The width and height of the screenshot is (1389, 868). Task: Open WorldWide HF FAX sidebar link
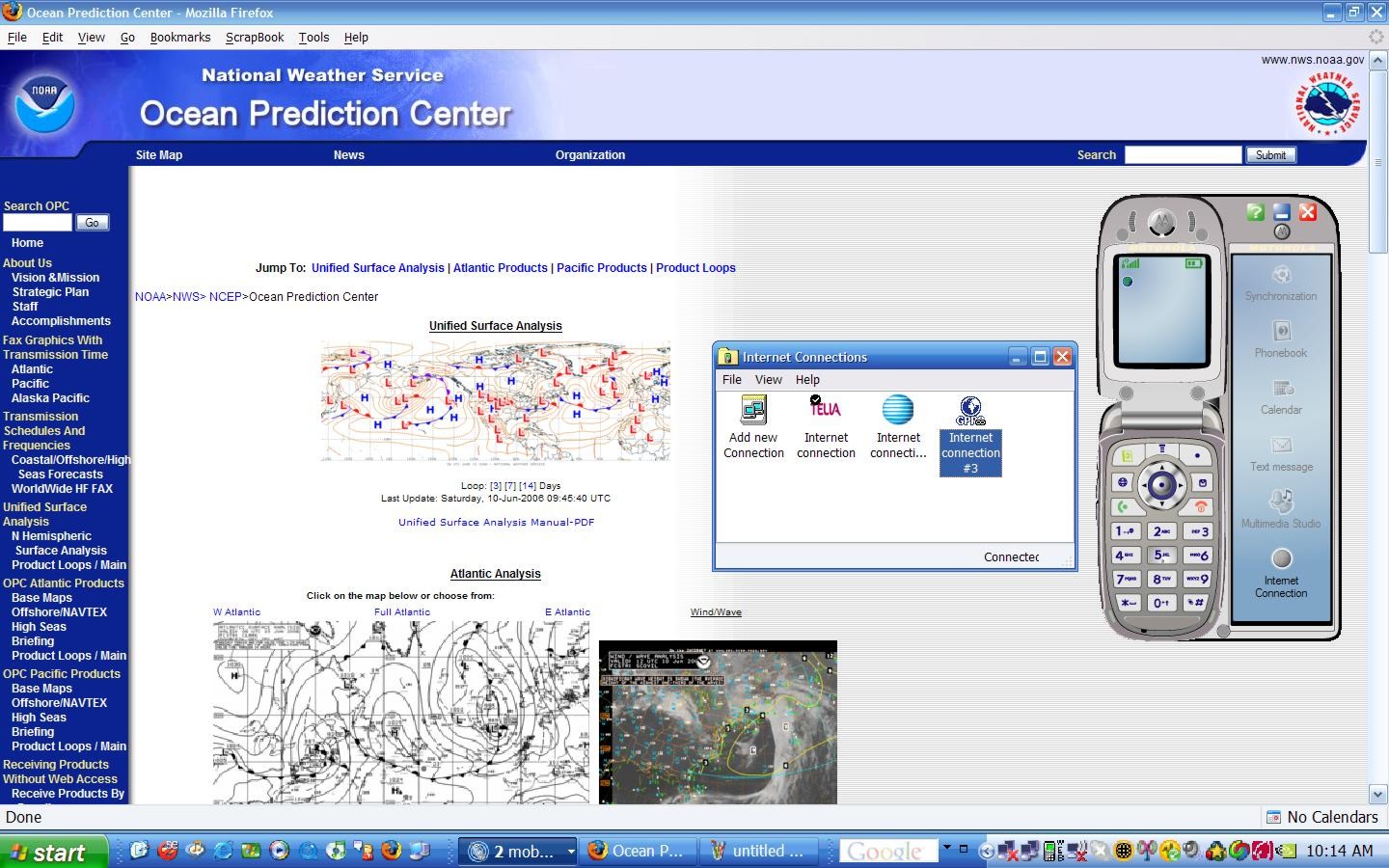click(x=62, y=489)
